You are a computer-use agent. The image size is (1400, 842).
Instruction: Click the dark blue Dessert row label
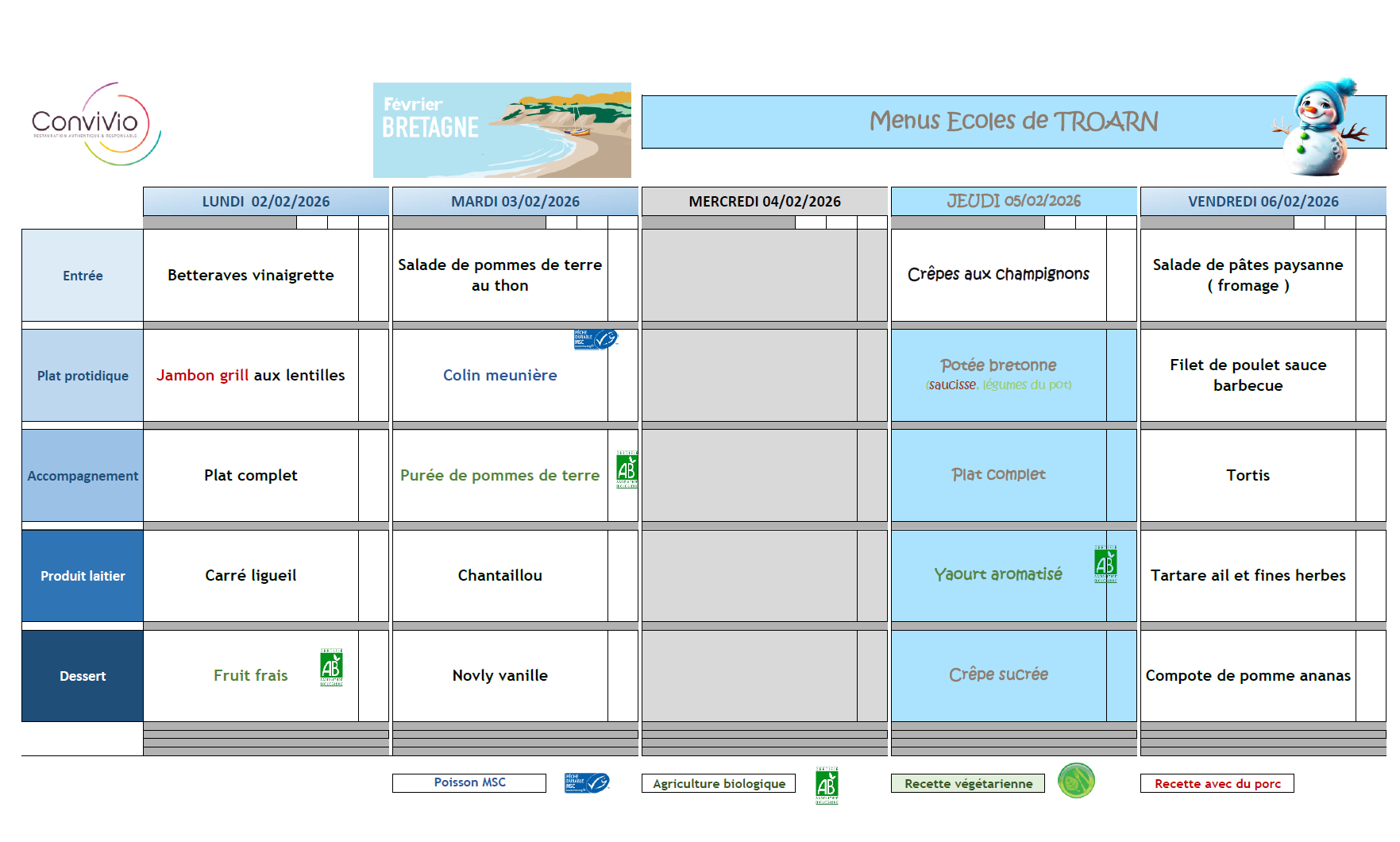click(x=83, y=676)
